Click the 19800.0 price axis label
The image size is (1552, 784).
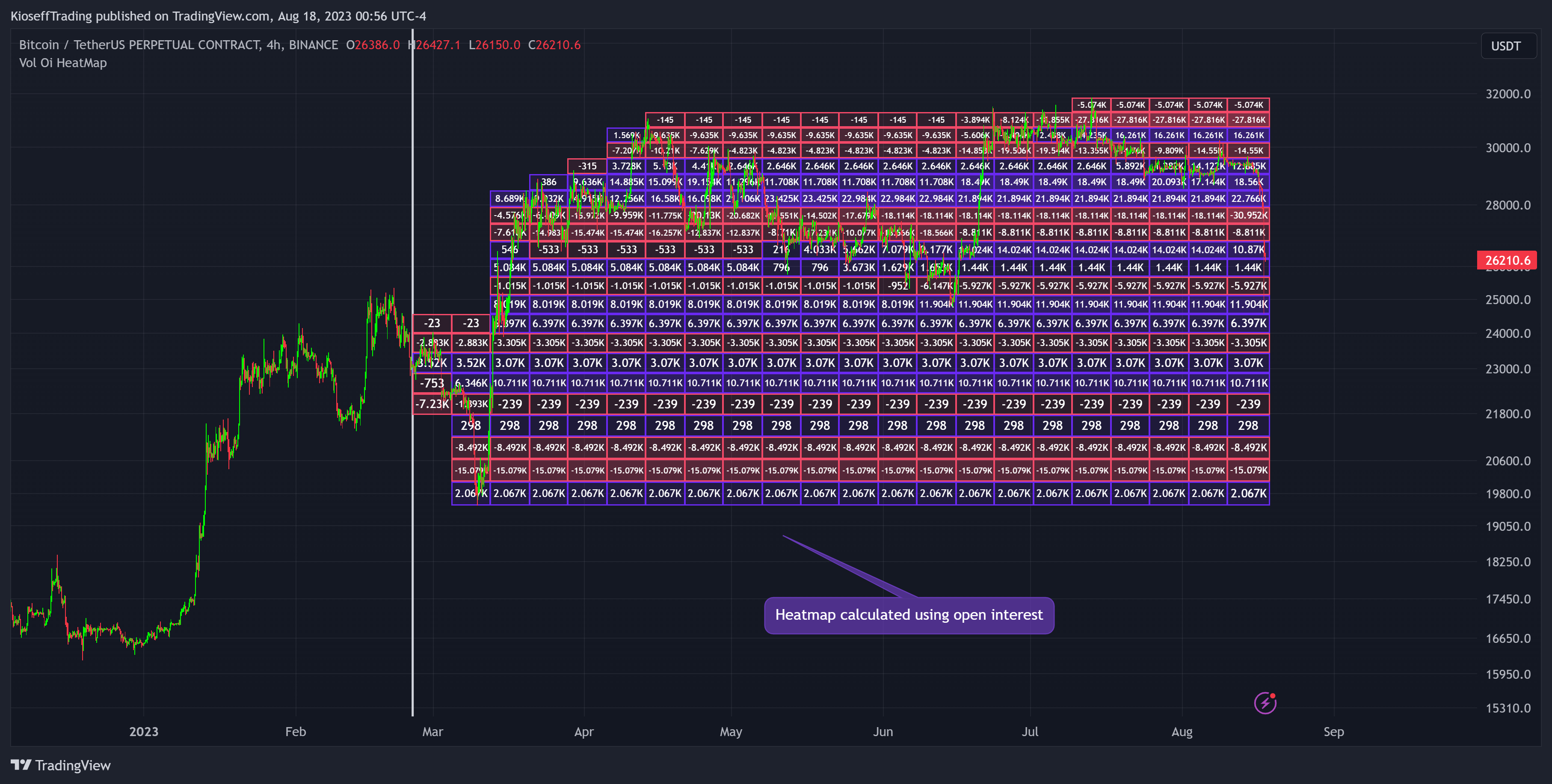pyautogui.click(x=1508, y=494)
